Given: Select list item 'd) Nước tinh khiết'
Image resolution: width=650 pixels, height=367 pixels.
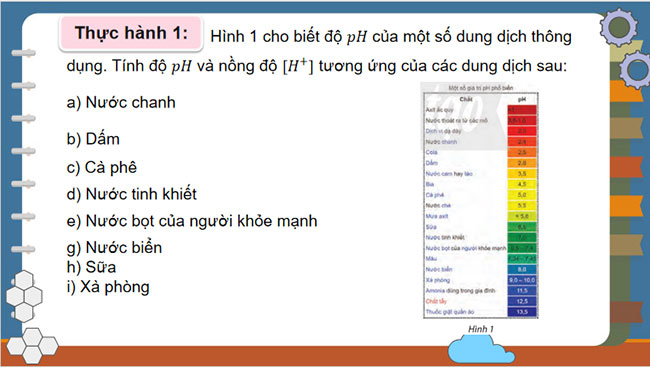Looking at the screenshot, I should pyautogui.click(x=131, y=194).
